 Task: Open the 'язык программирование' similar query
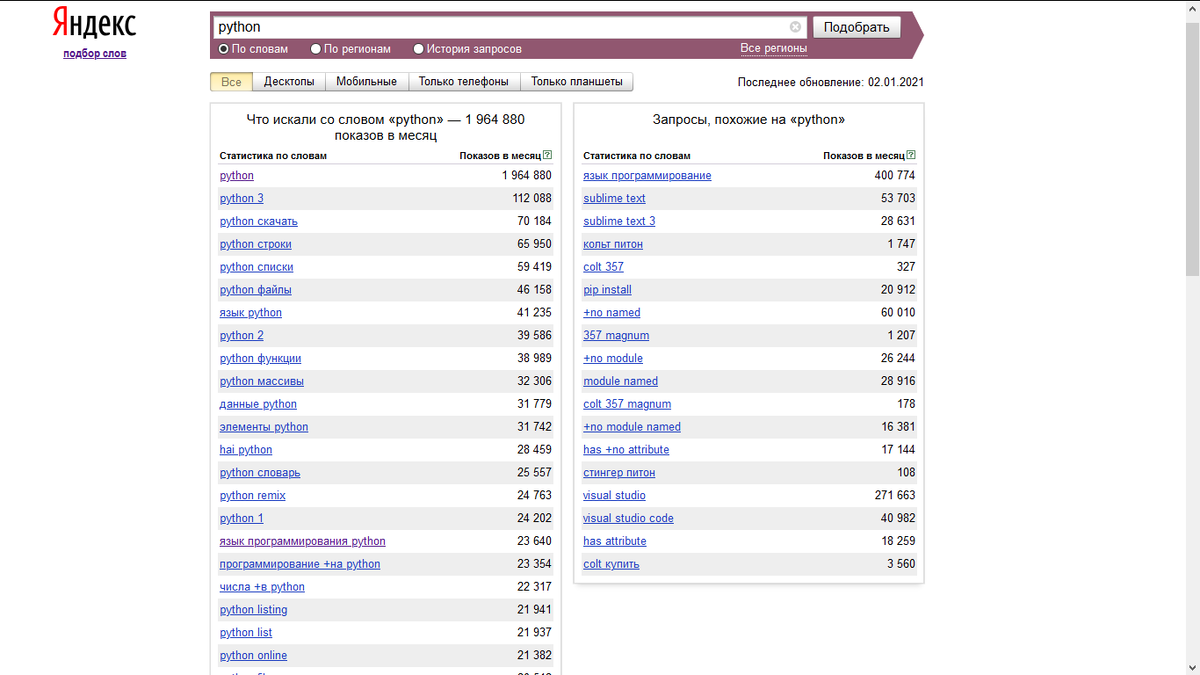click(648, 176)
